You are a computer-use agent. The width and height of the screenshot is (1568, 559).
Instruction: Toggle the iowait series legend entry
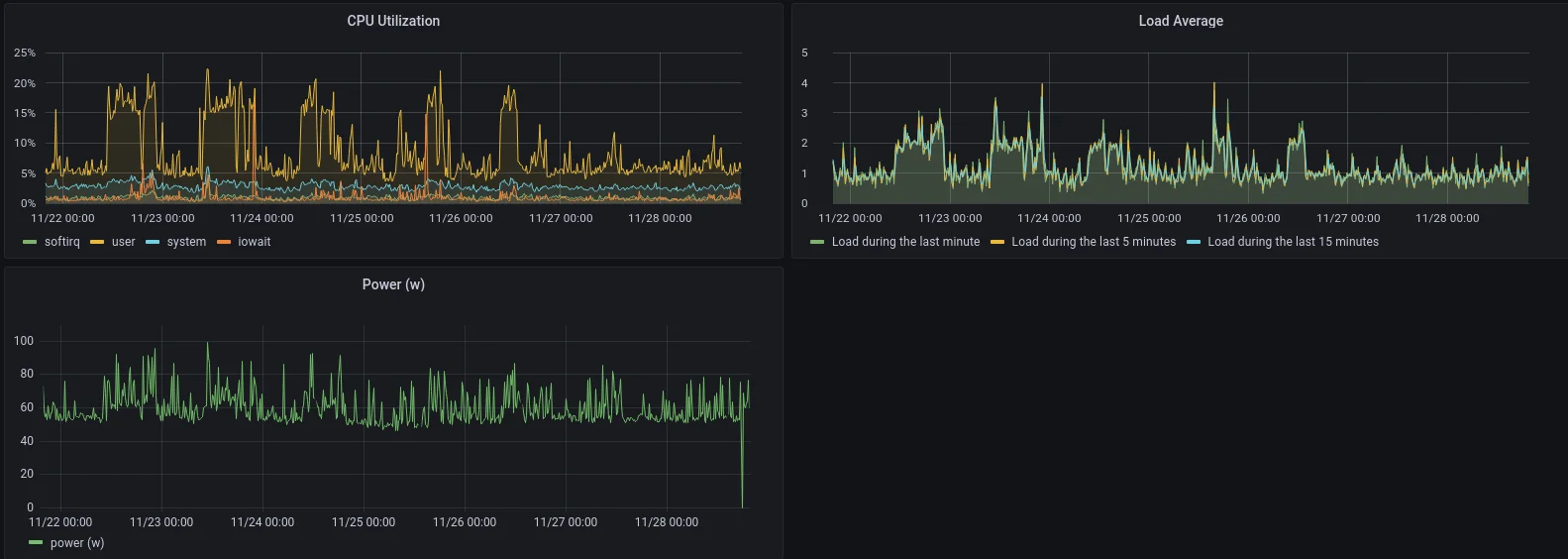[x=254, y=242]
